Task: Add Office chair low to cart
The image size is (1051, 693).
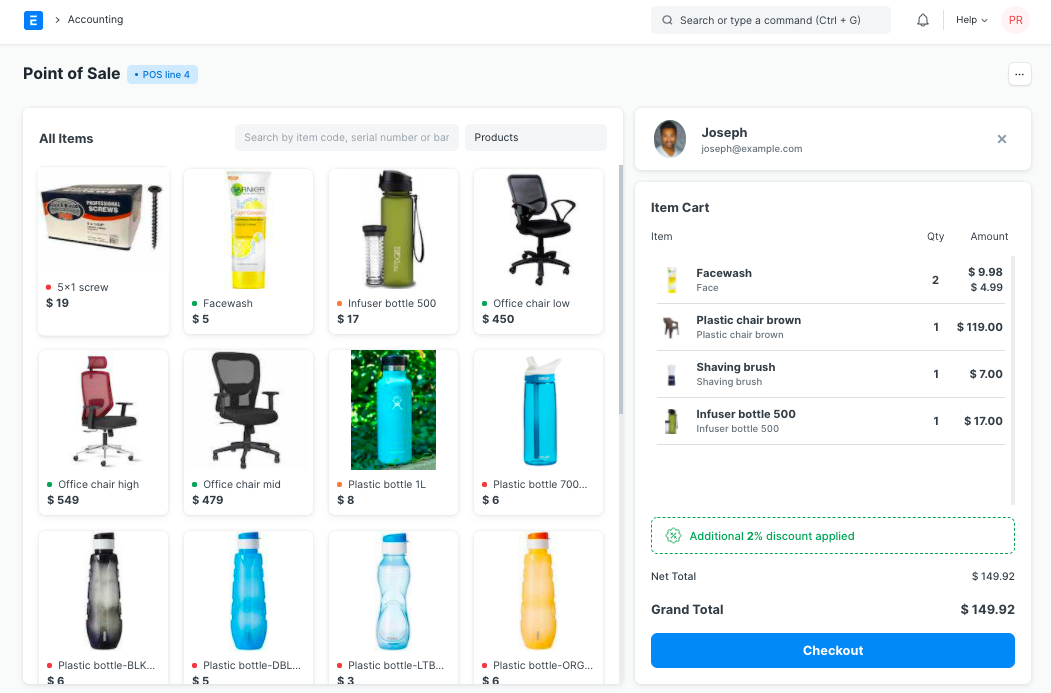Action: [x=538, y=251]
